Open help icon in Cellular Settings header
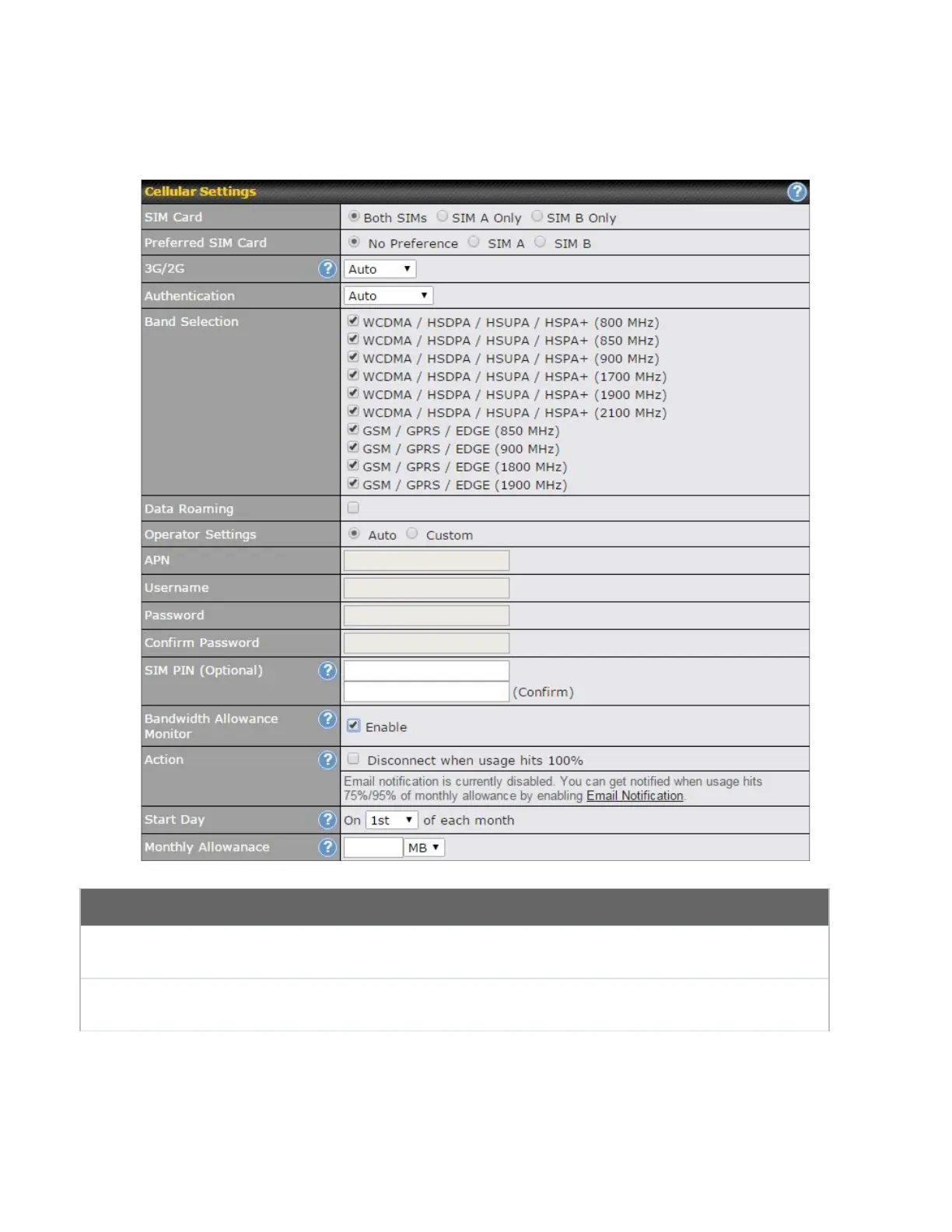Screen dimensions: 952x1232 (796, 192)
